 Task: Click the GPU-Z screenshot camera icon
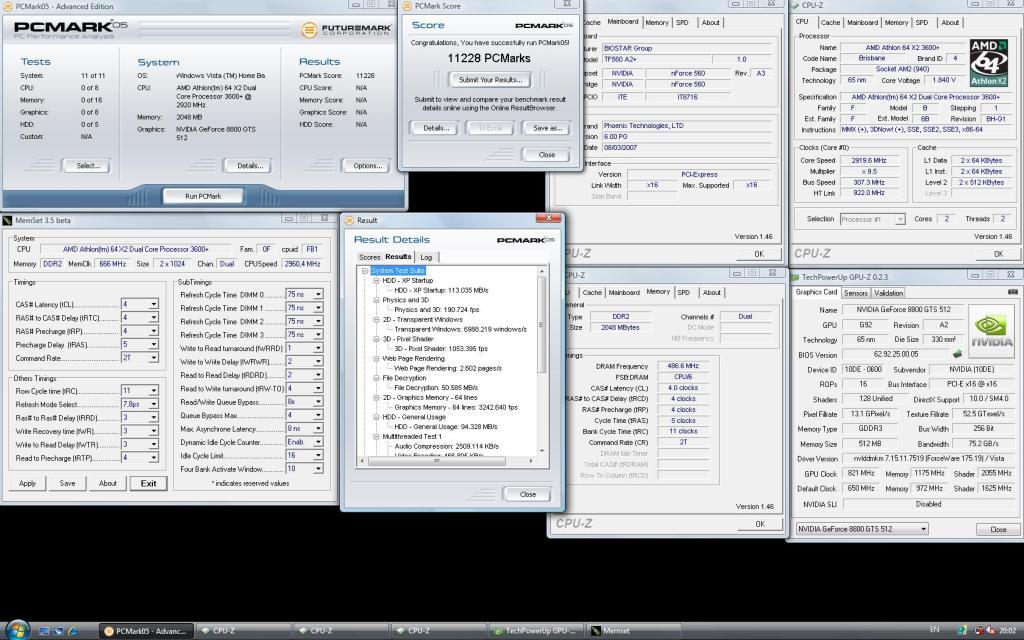coord(1012,292)
